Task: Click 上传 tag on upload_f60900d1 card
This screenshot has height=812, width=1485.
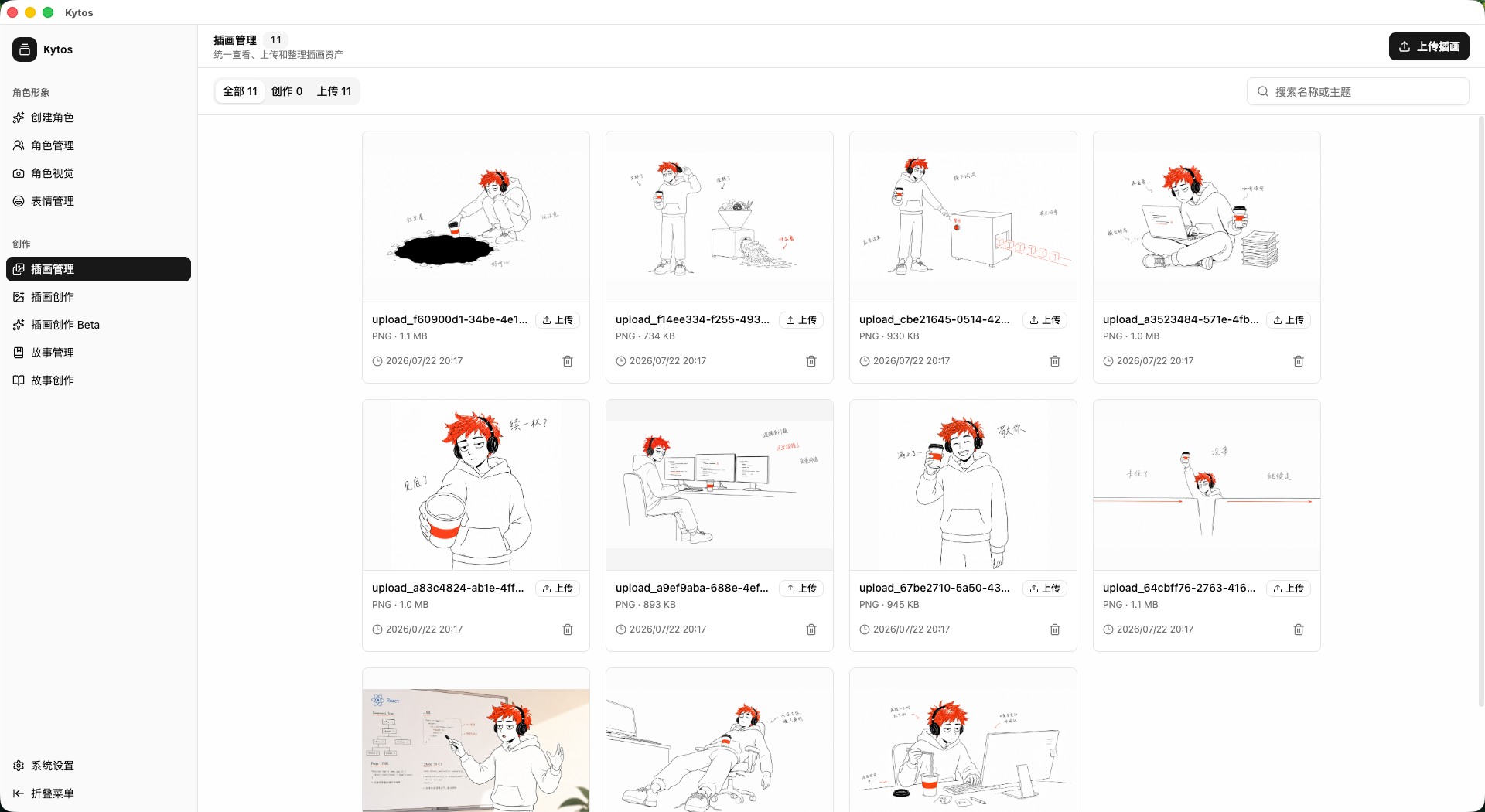Action: (558, 320)
